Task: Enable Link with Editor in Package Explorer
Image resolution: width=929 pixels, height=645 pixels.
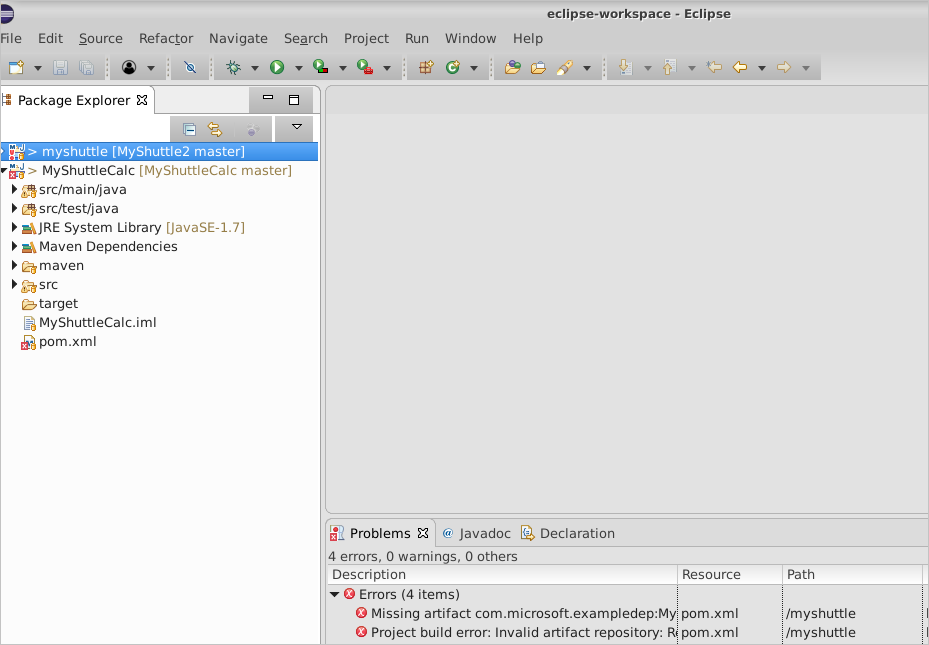Action: pyautogui.click(x=215, y=128)
